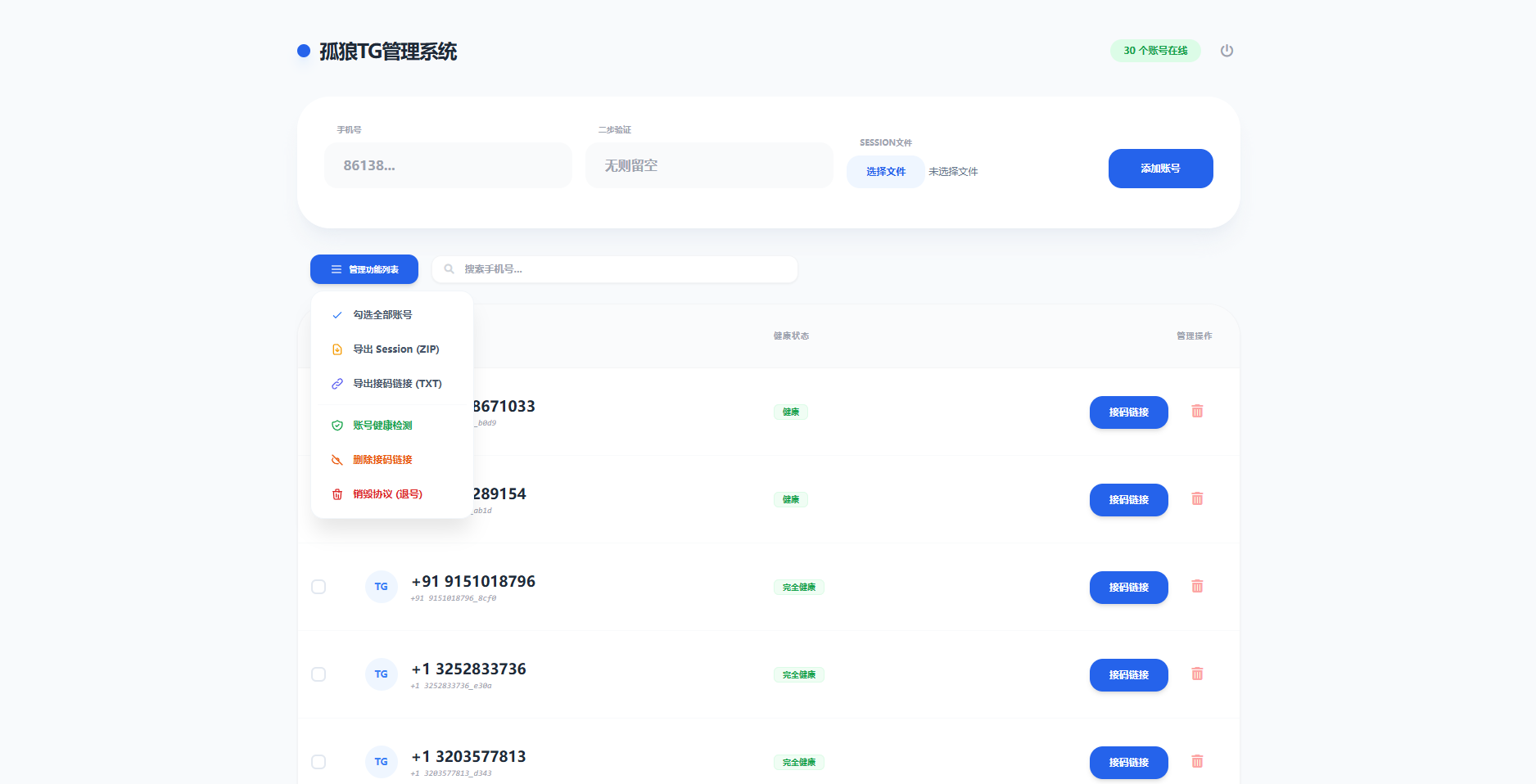1536x784 pixels.
Task: Focus the 手机号 phone number input
Action: tap(448, 165)
